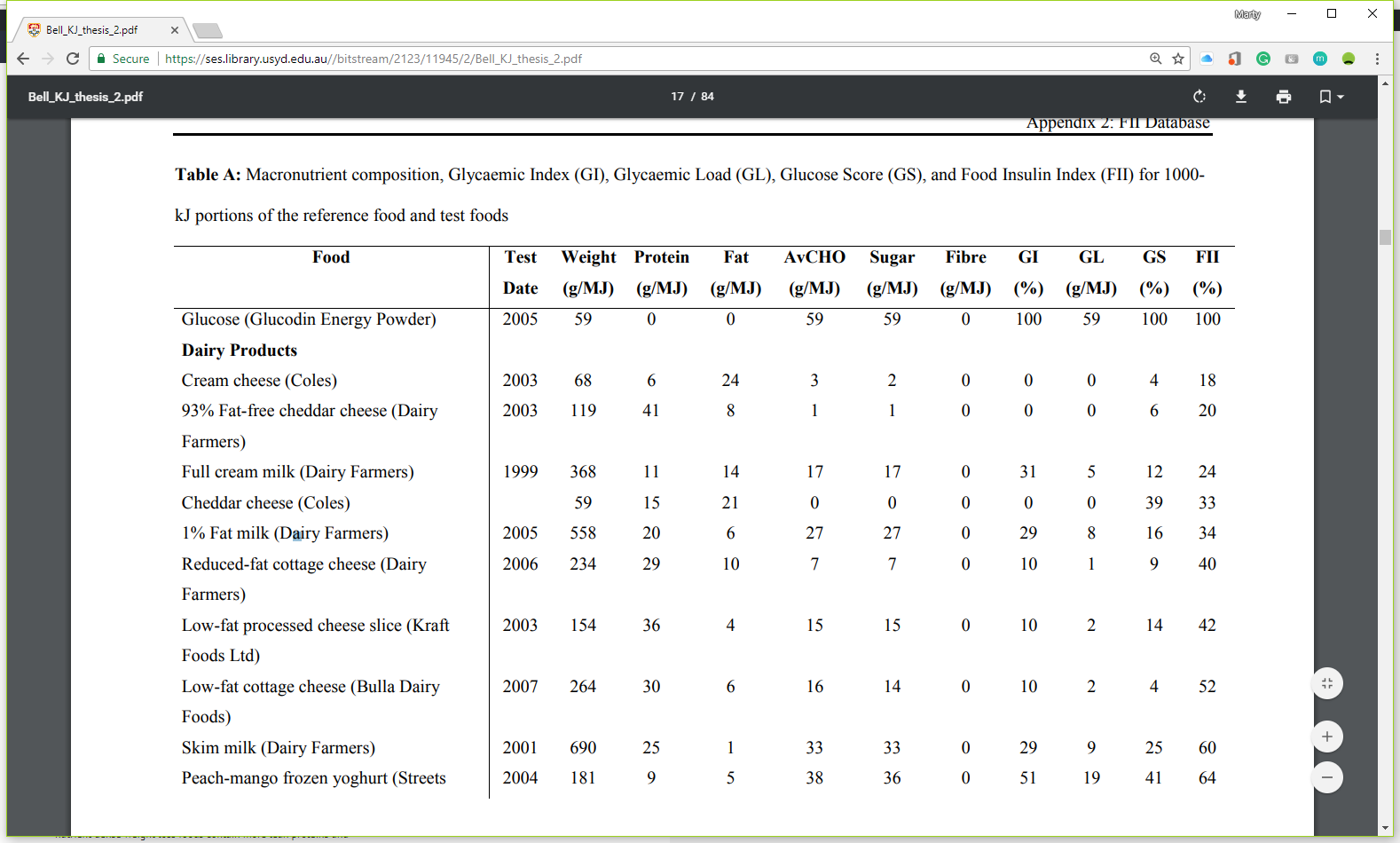Viewport: 1400px width, 843px height.
Task: Click the address bar URL
Action: point(373,59)
